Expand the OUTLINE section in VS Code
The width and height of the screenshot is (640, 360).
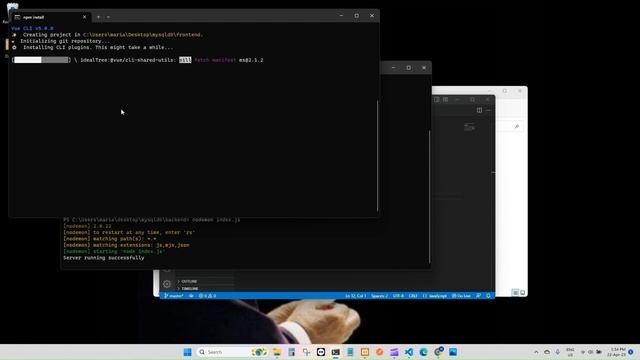[189, 281]
